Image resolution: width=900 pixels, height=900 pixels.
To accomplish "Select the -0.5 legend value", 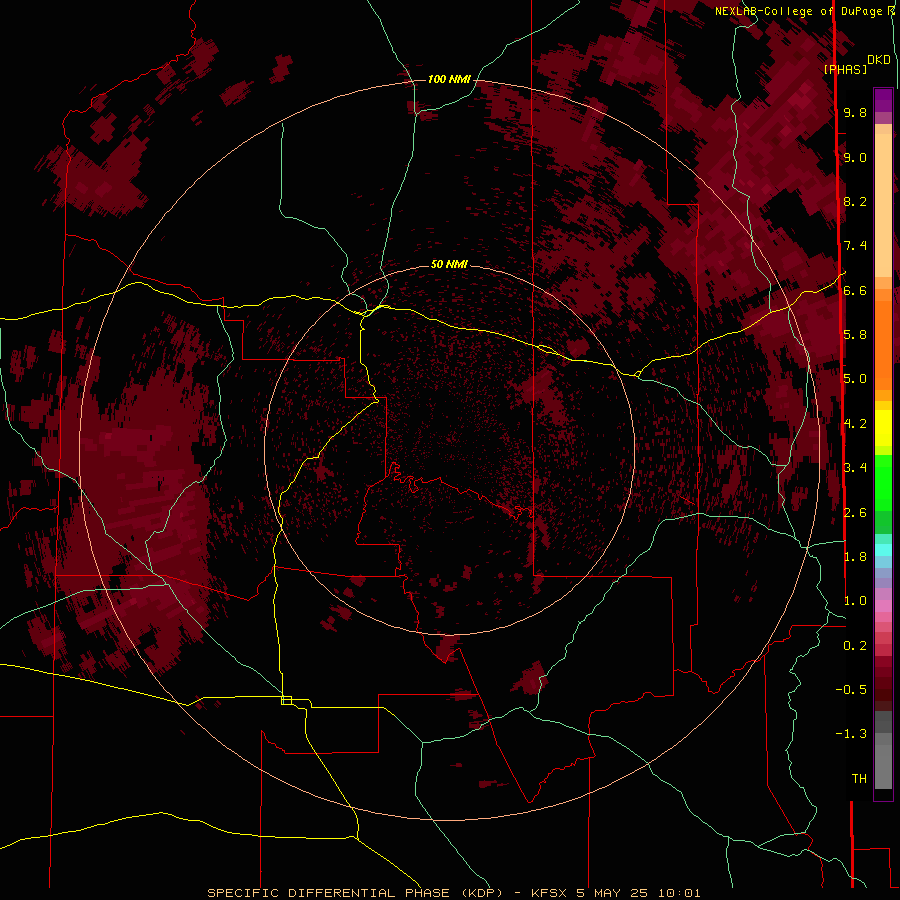I will (851, 690).
